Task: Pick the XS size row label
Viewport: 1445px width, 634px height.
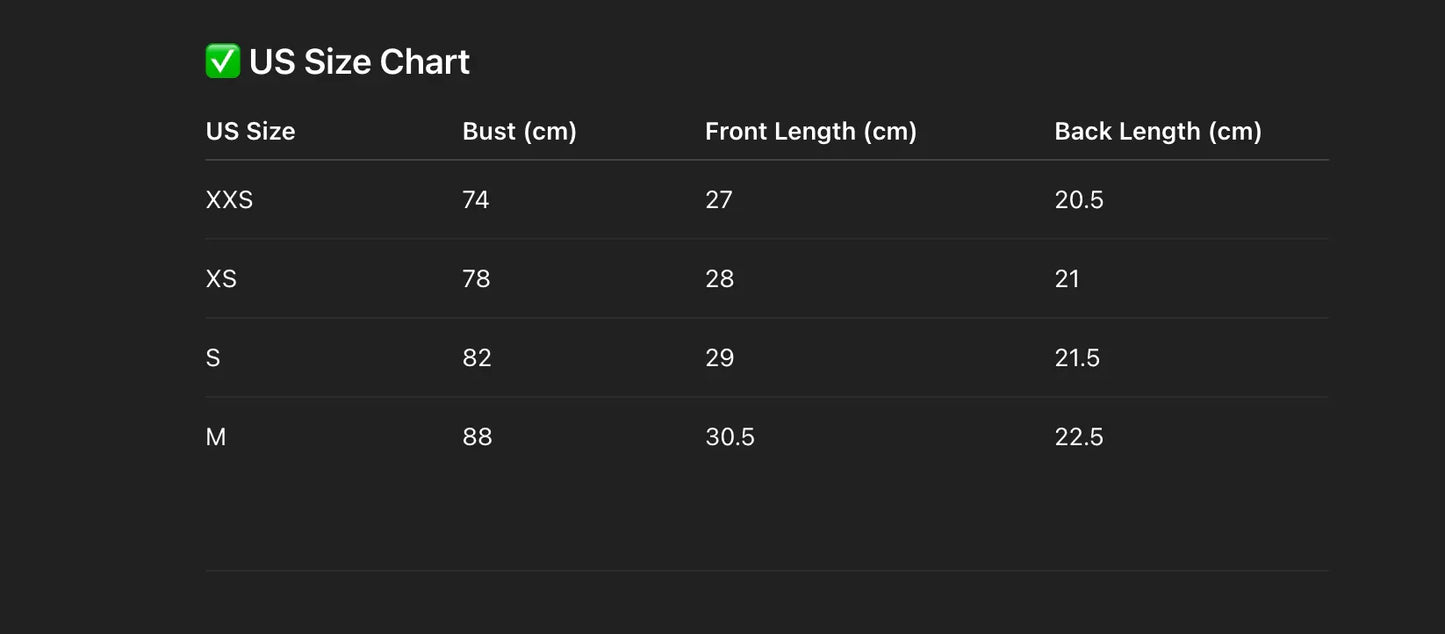Action: click(221, 279)
